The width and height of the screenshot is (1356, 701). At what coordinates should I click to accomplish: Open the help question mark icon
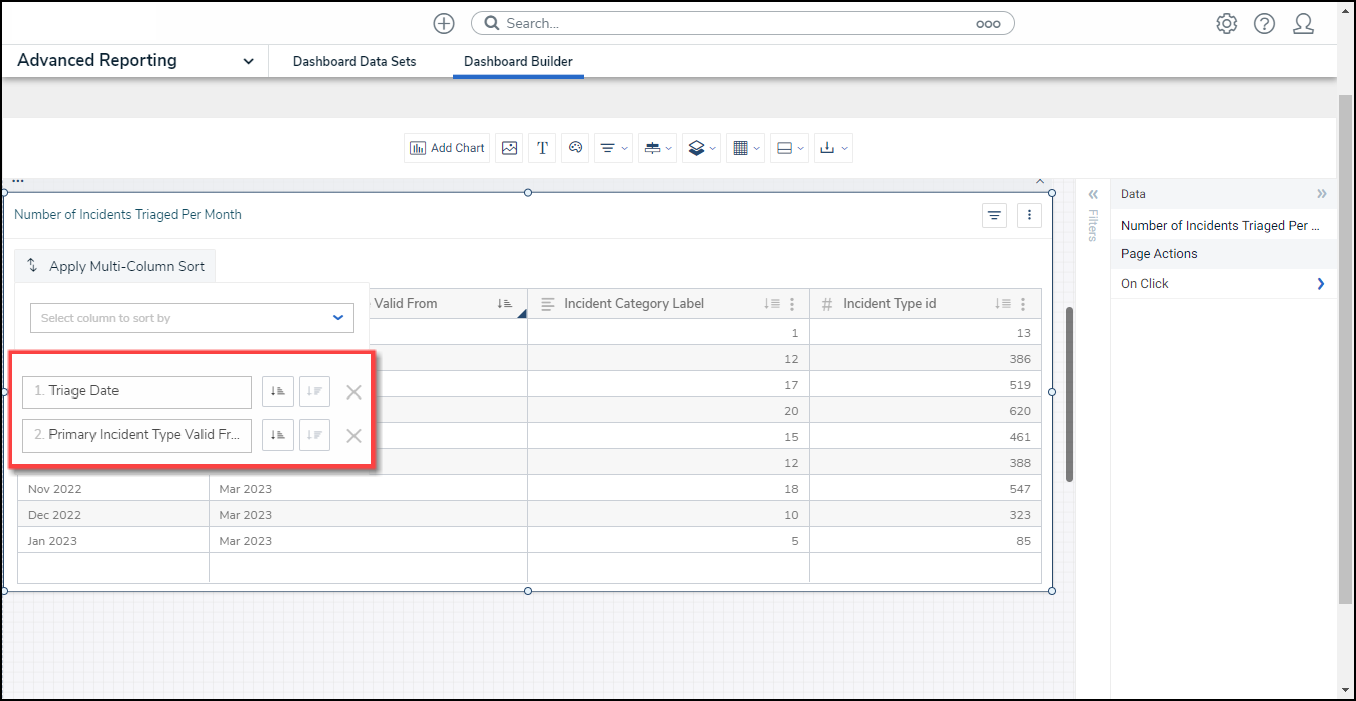tap(1264, 24)
